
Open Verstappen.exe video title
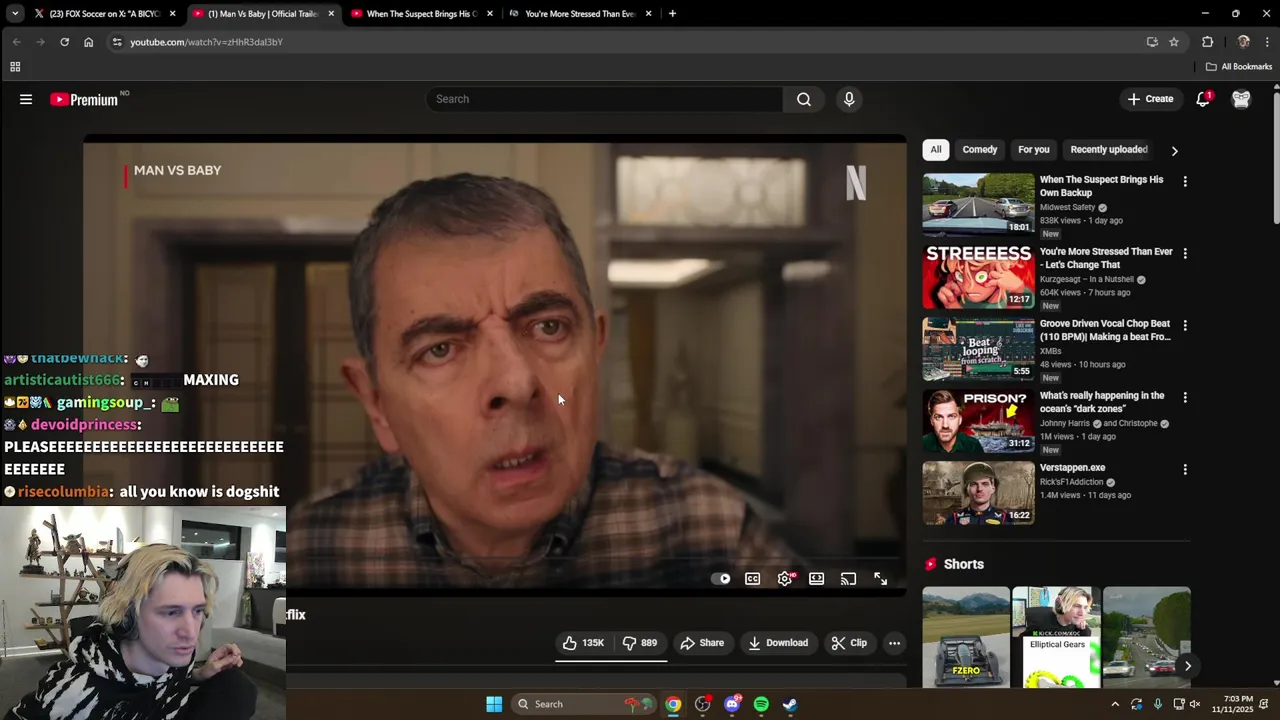pos(1072,468)
